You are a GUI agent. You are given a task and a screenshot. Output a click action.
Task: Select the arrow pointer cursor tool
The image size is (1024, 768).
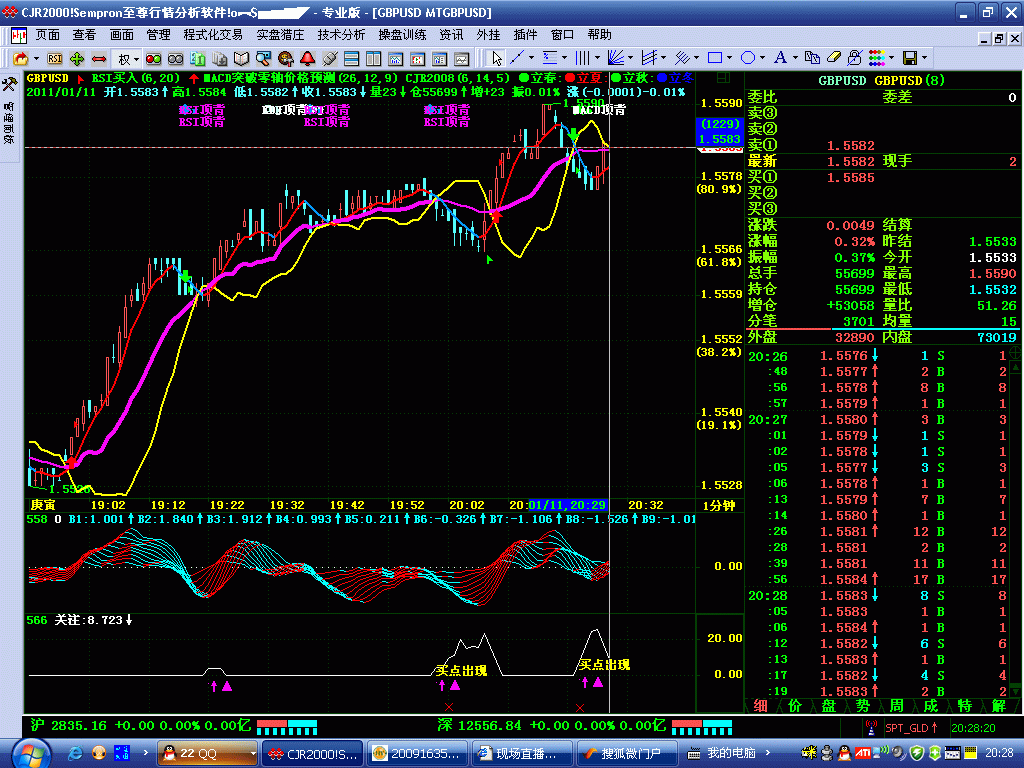tap(497, 58)
